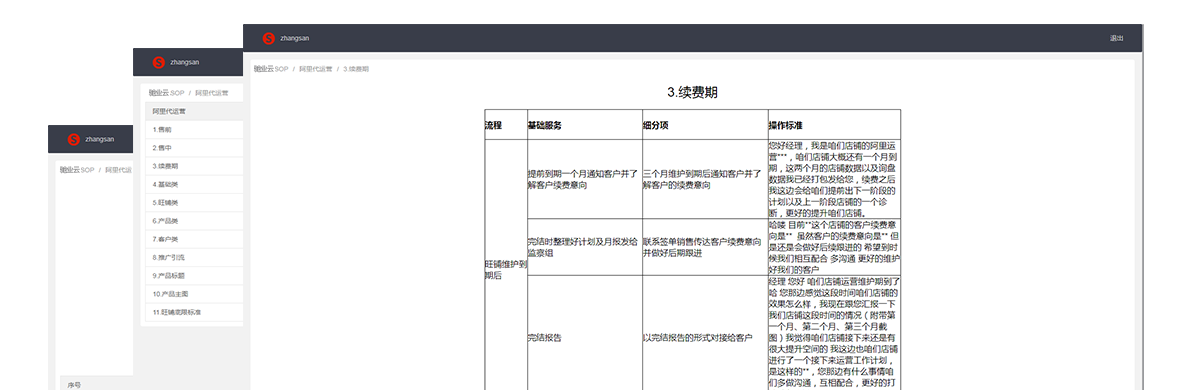
Task: Open 驰业云 SOP breadcrumb in the back-left window
Action: coord(77,170)
